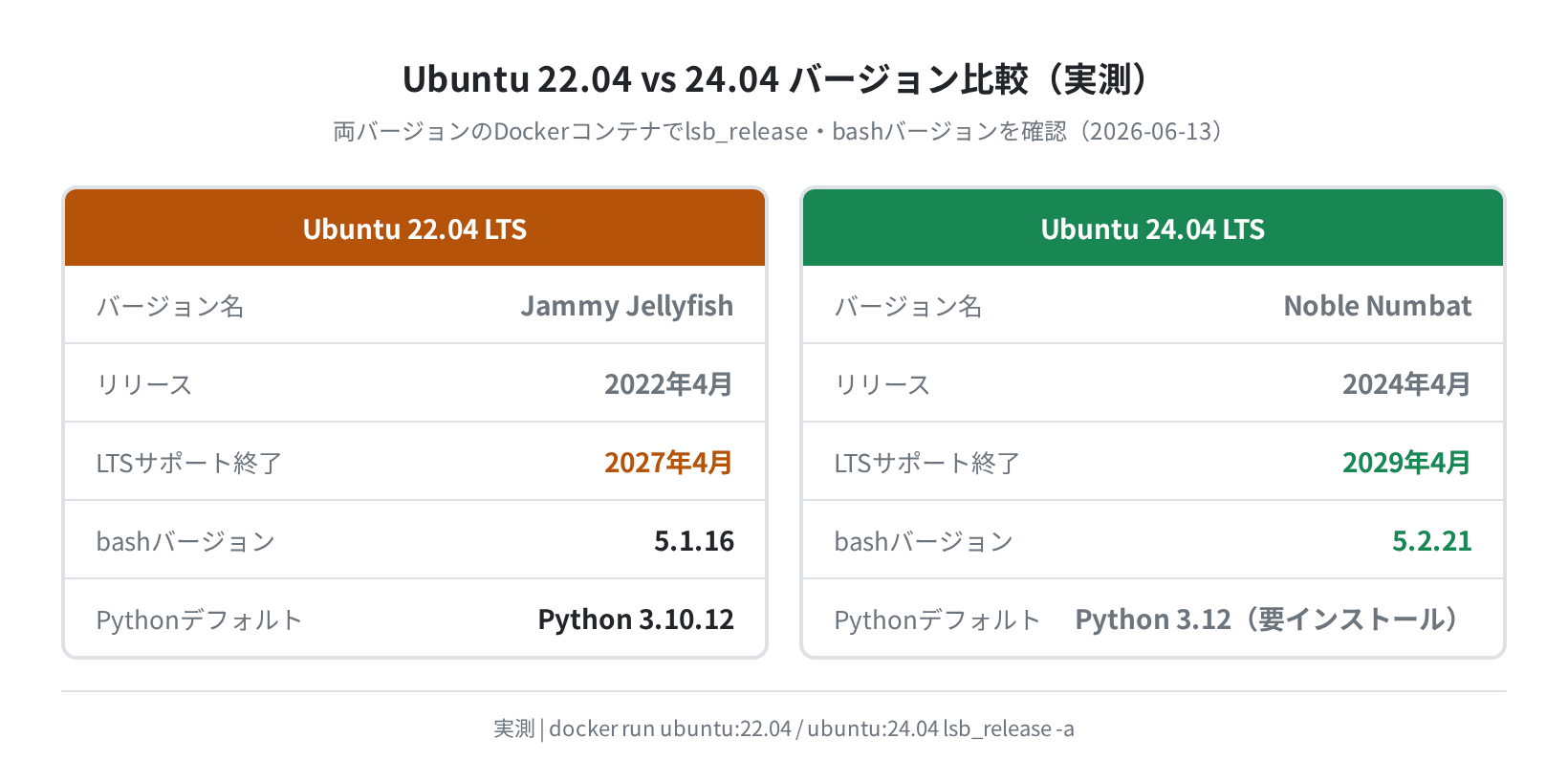Click 'Pythonデフォルト' label in the 22.04 card
Image resolution: width=1568 pixels, height=782 pixels.
[x=199, y=619]
